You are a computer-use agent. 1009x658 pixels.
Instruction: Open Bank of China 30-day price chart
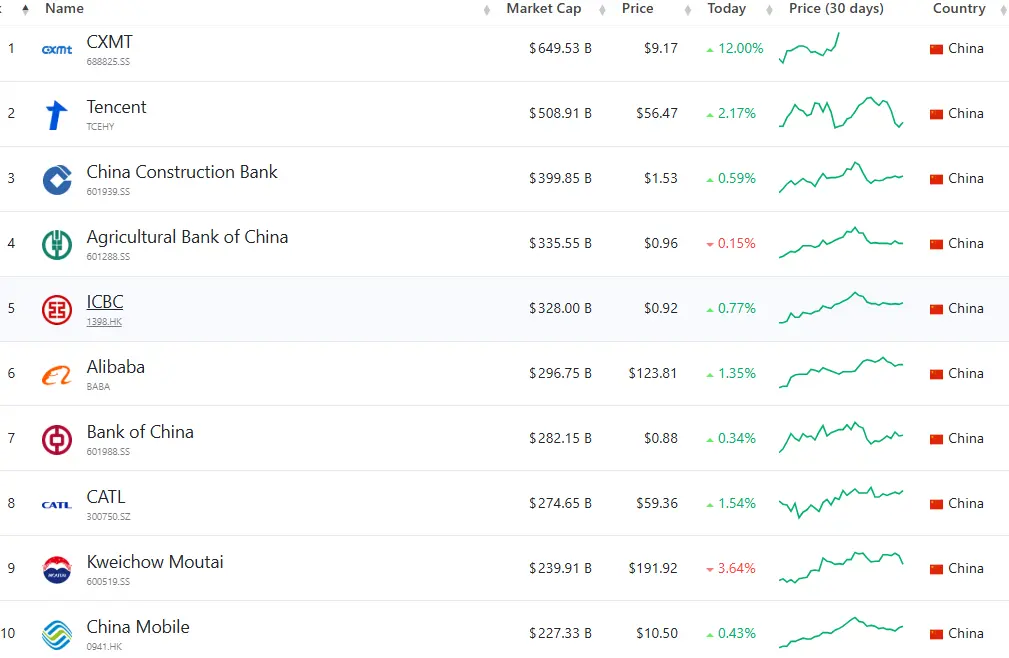coord(841,437)
